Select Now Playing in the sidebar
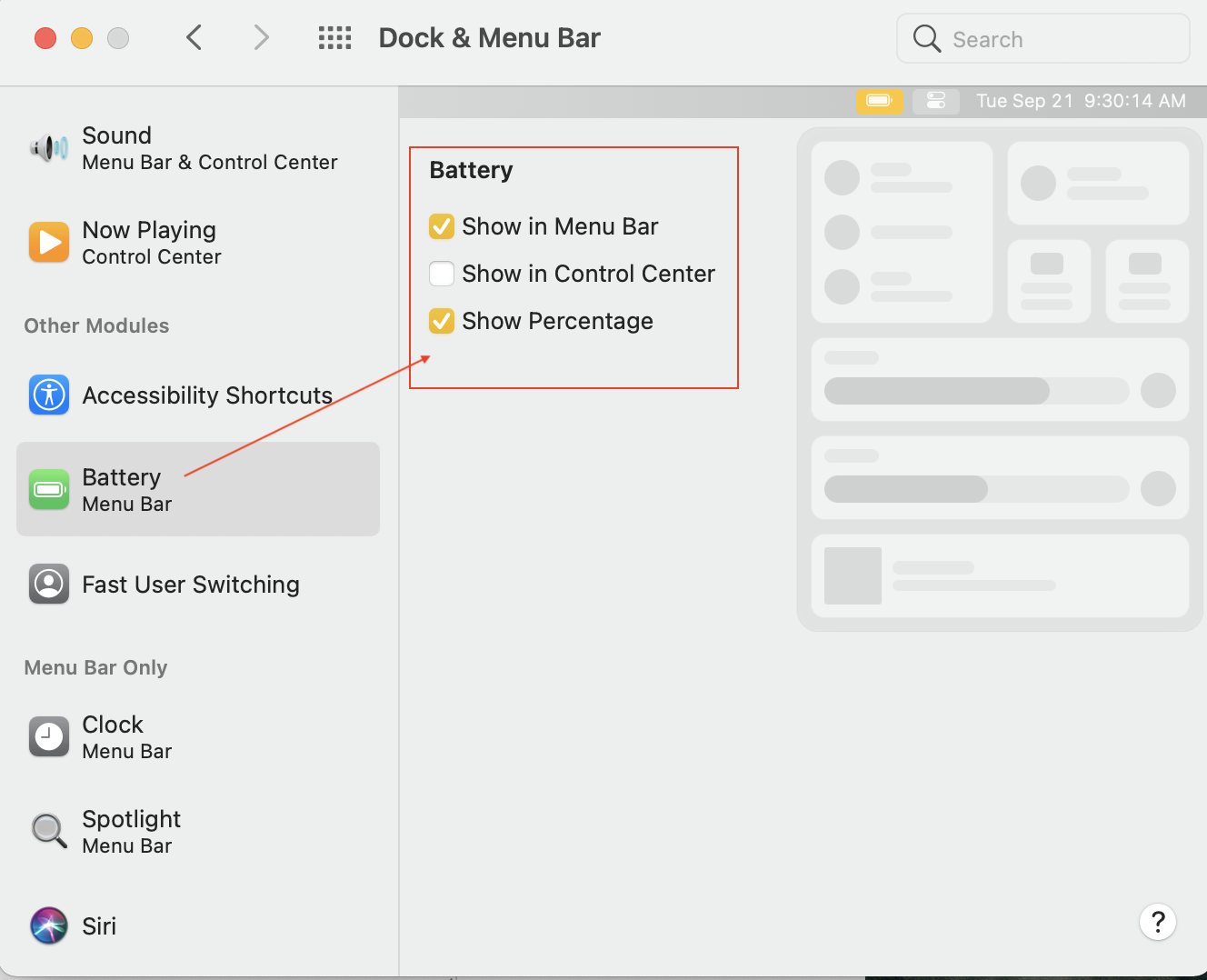1207x980 pixels. click(198, 242)
